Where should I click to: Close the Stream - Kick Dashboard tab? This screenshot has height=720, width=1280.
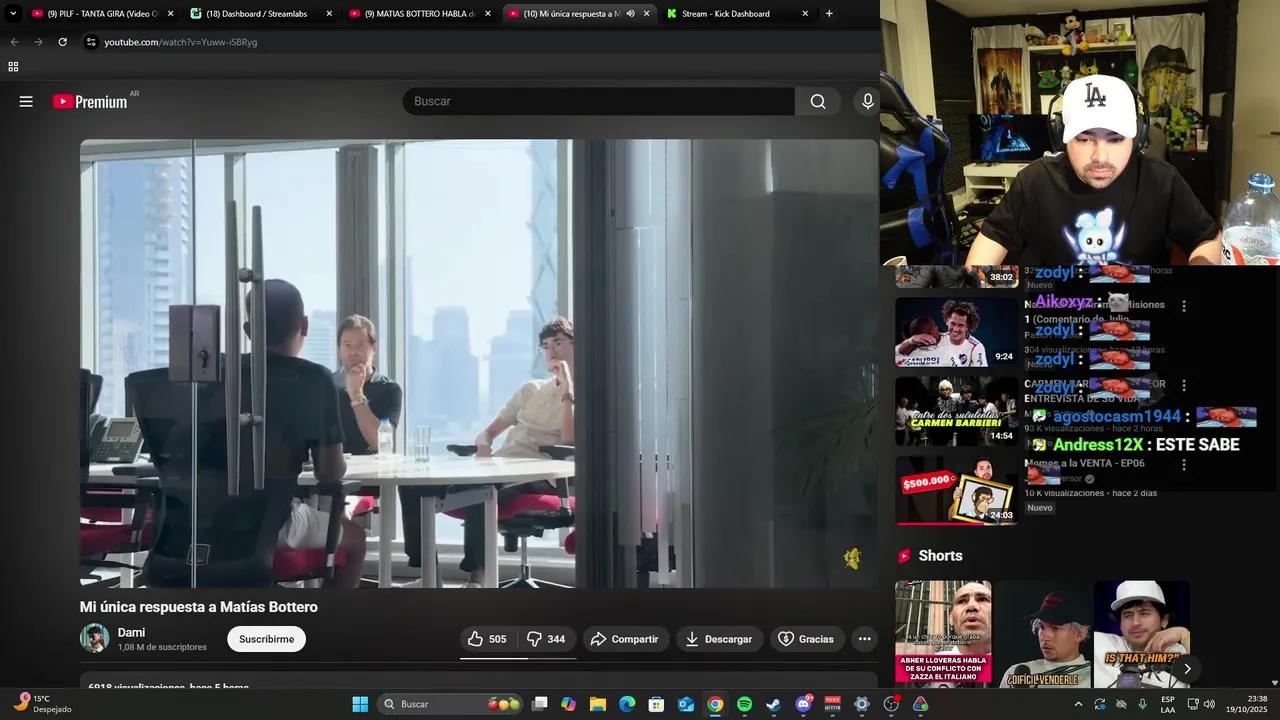805,14
